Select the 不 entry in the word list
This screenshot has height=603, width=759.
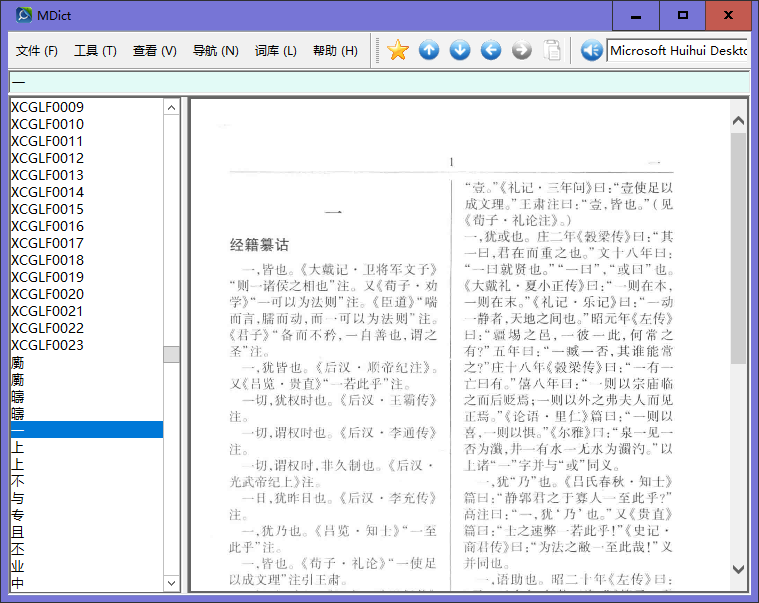[x=18, y=481]
